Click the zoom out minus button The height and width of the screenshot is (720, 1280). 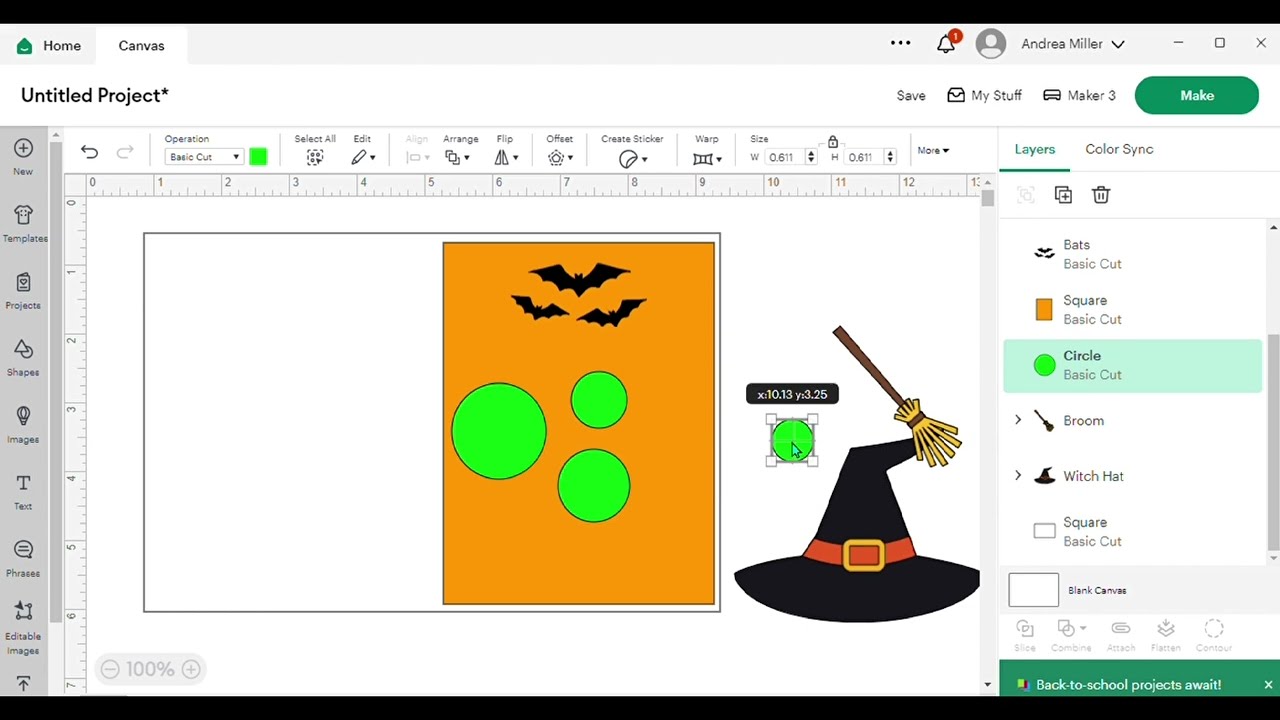pos(110,669)
